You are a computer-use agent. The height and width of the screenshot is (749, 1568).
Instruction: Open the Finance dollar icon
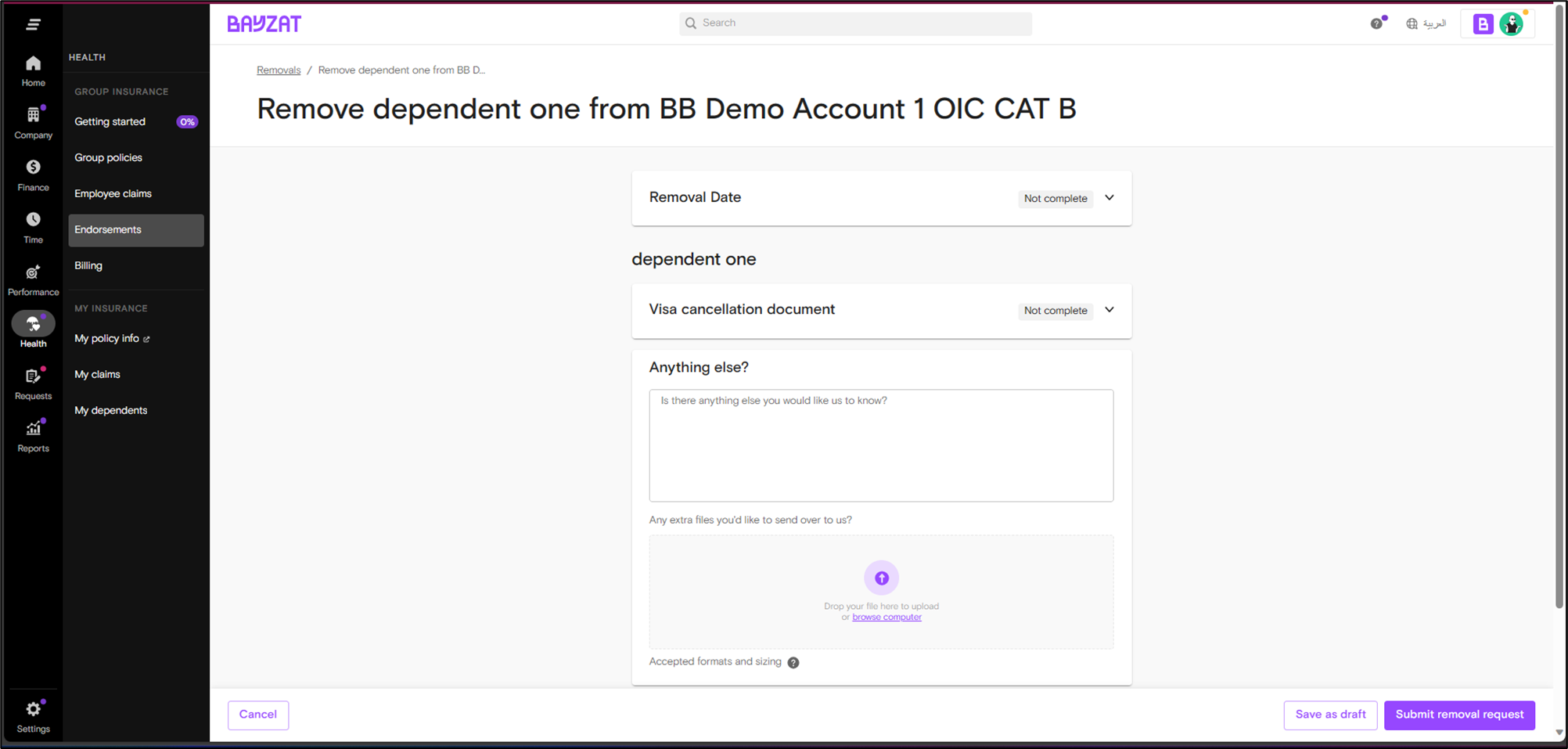click(x=33, y=167)
